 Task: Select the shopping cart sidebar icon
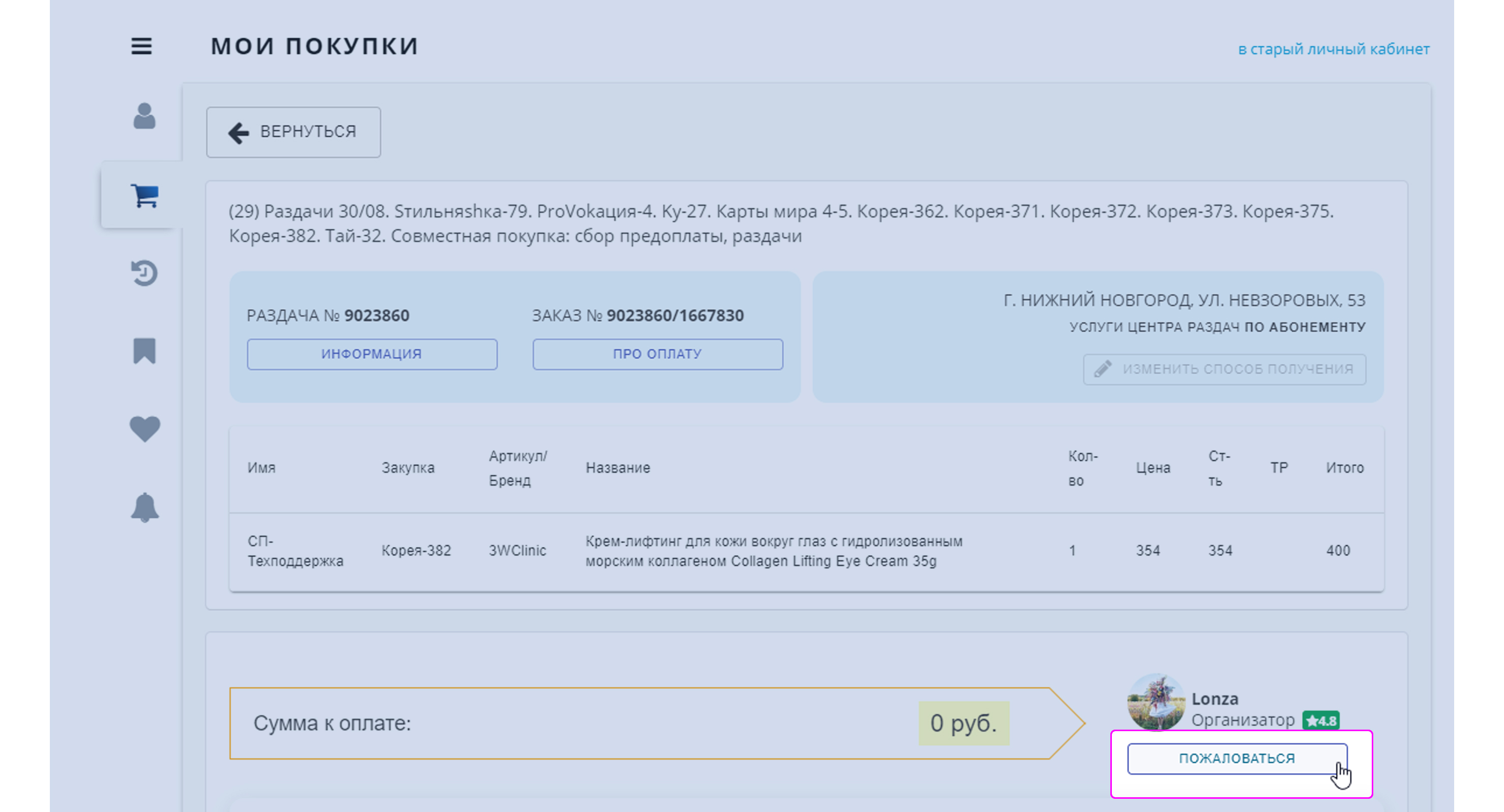145,195
